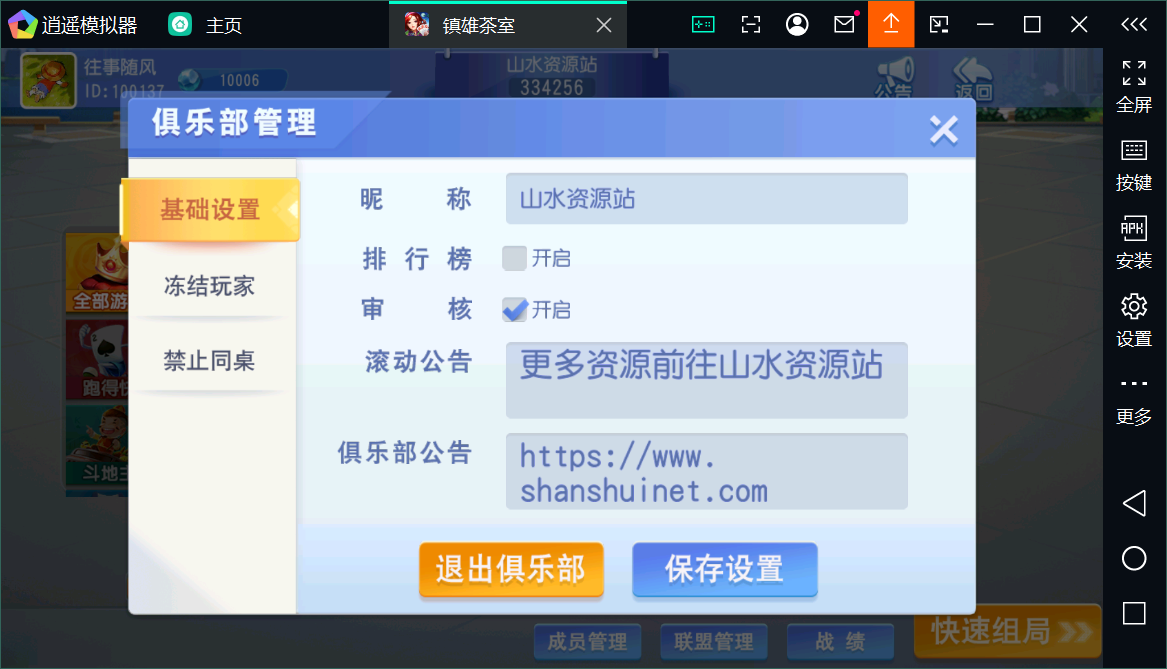
Task: Uncheck the 审核 开启 checkbox
Action: (x=514, y=309)
